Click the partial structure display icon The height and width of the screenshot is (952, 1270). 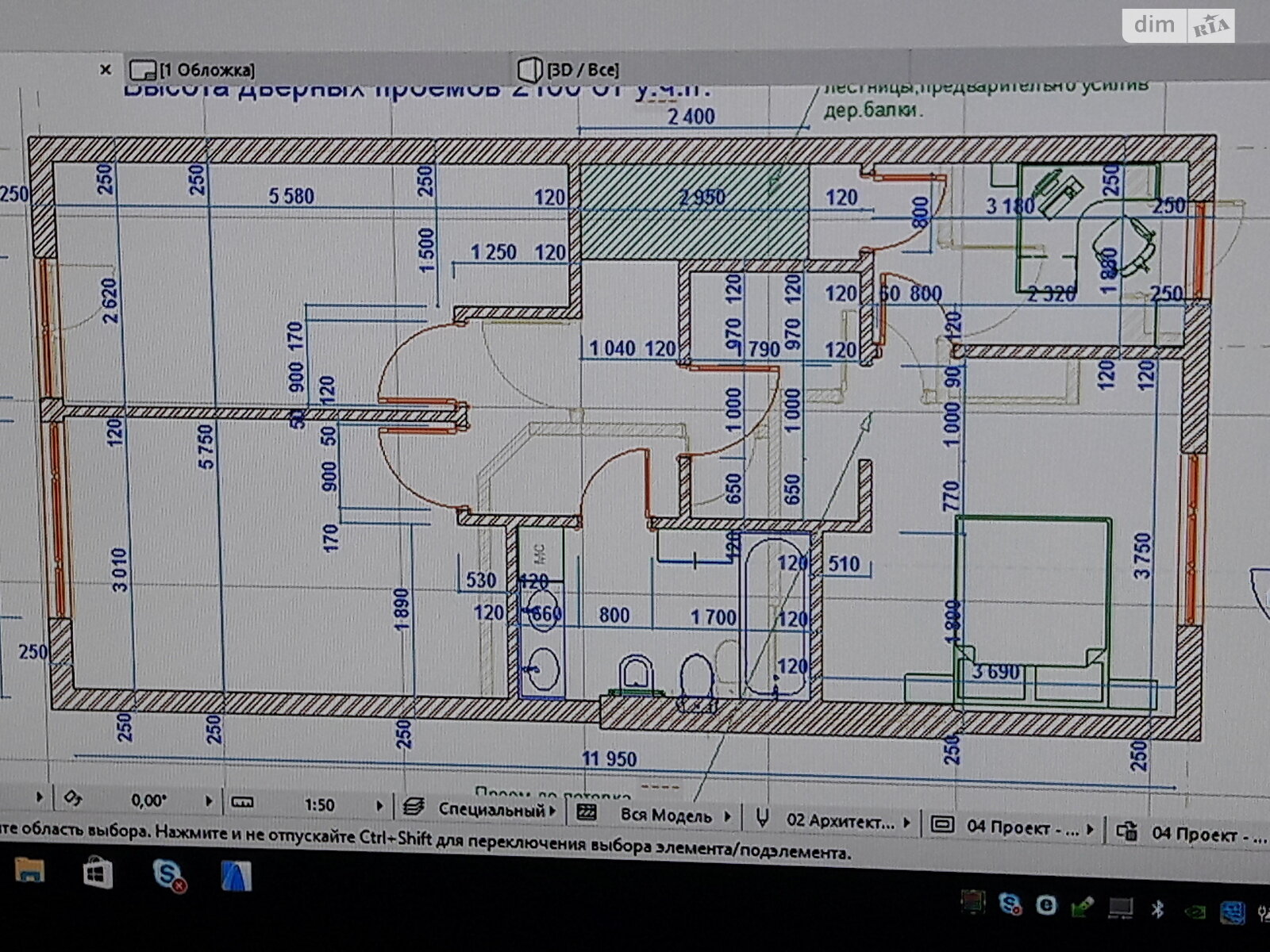586,812
